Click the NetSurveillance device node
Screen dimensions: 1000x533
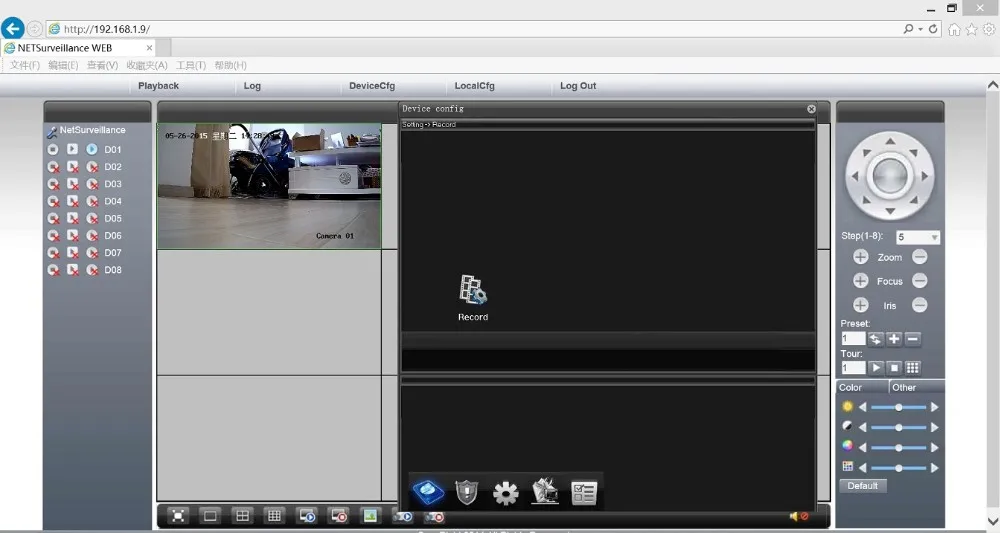click(x=92, y=129)
